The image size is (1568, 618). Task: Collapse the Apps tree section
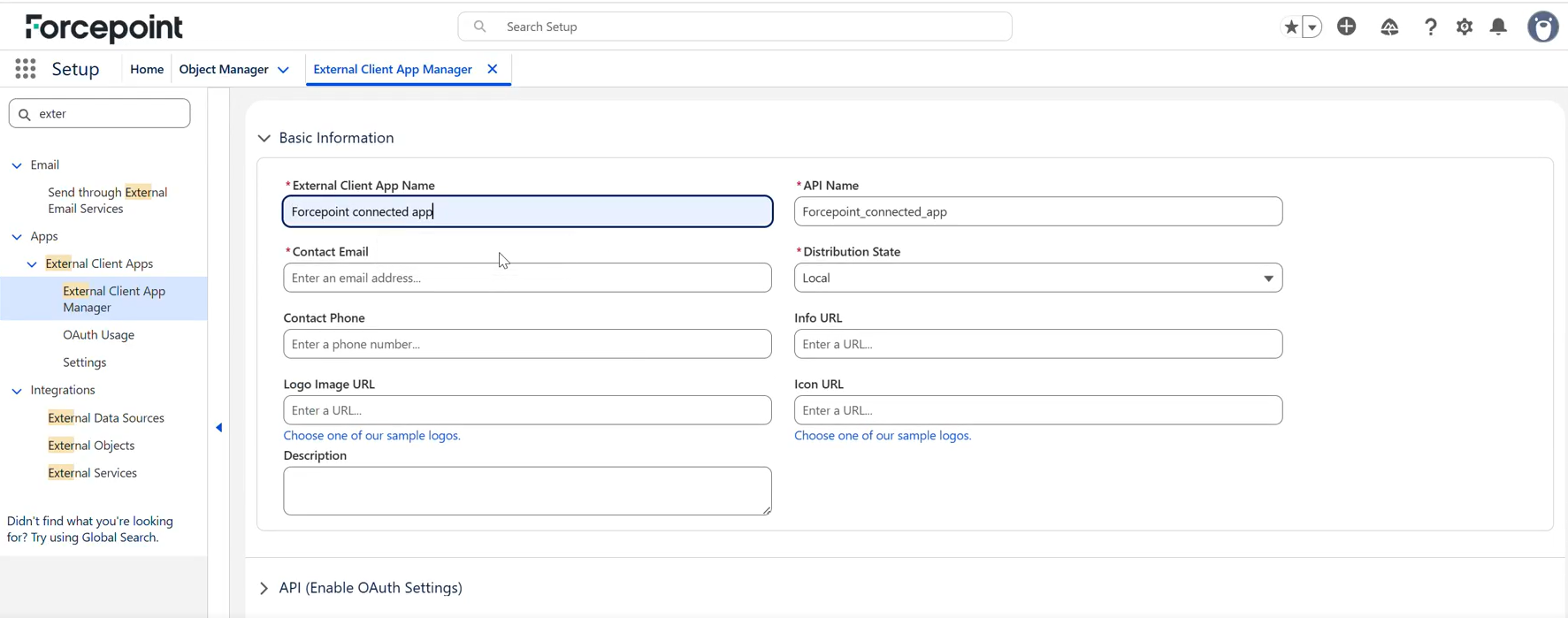point(17,237)
